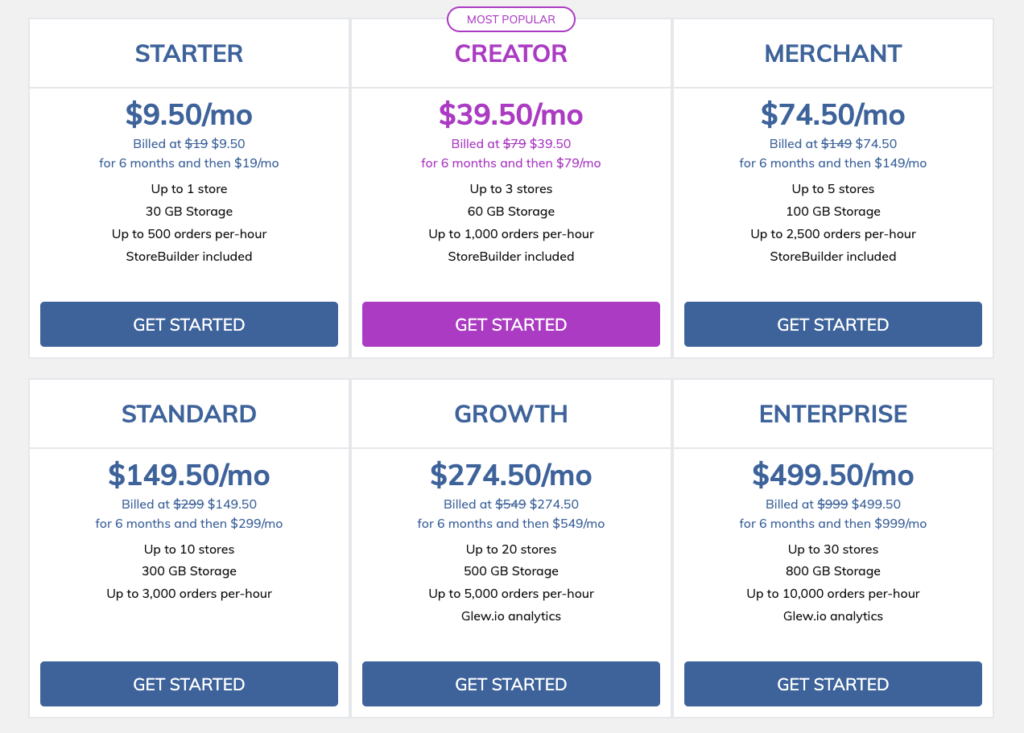Click GET STARTED under the Enterprise plan

832,684
